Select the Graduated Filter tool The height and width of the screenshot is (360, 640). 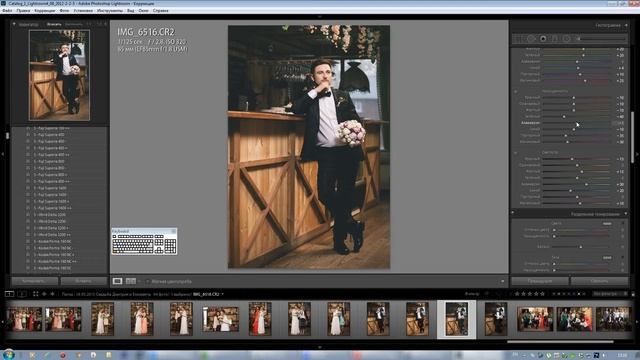click(555, 38)
